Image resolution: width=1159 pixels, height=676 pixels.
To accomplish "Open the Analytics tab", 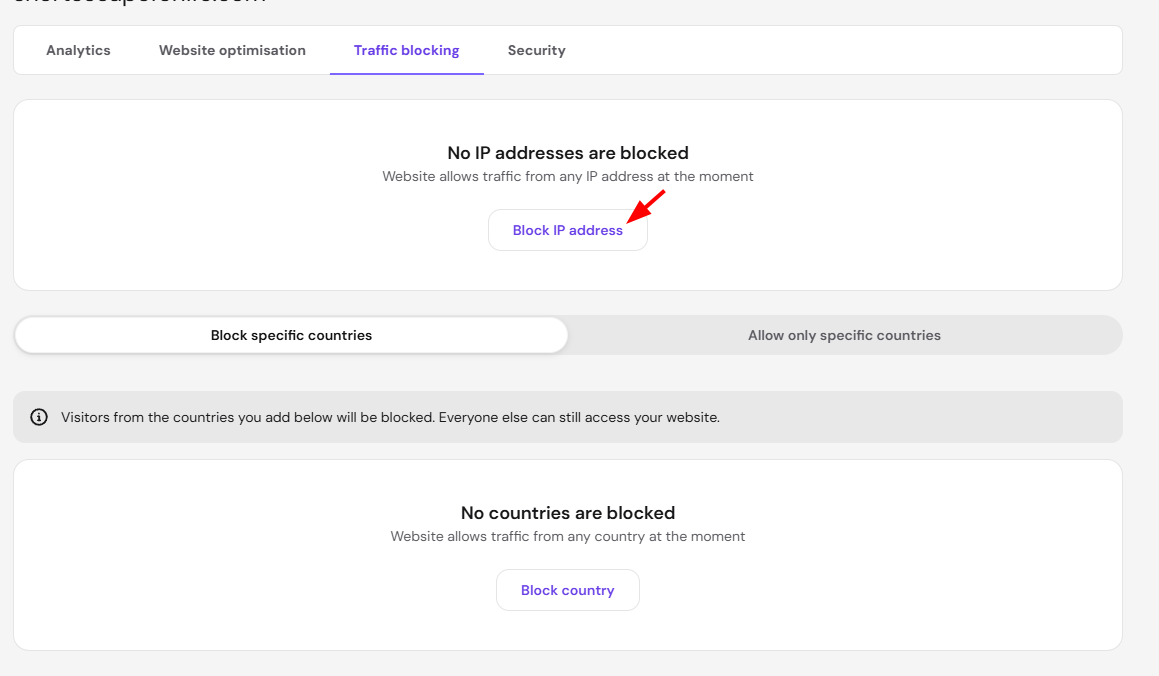I will (78, 50).
